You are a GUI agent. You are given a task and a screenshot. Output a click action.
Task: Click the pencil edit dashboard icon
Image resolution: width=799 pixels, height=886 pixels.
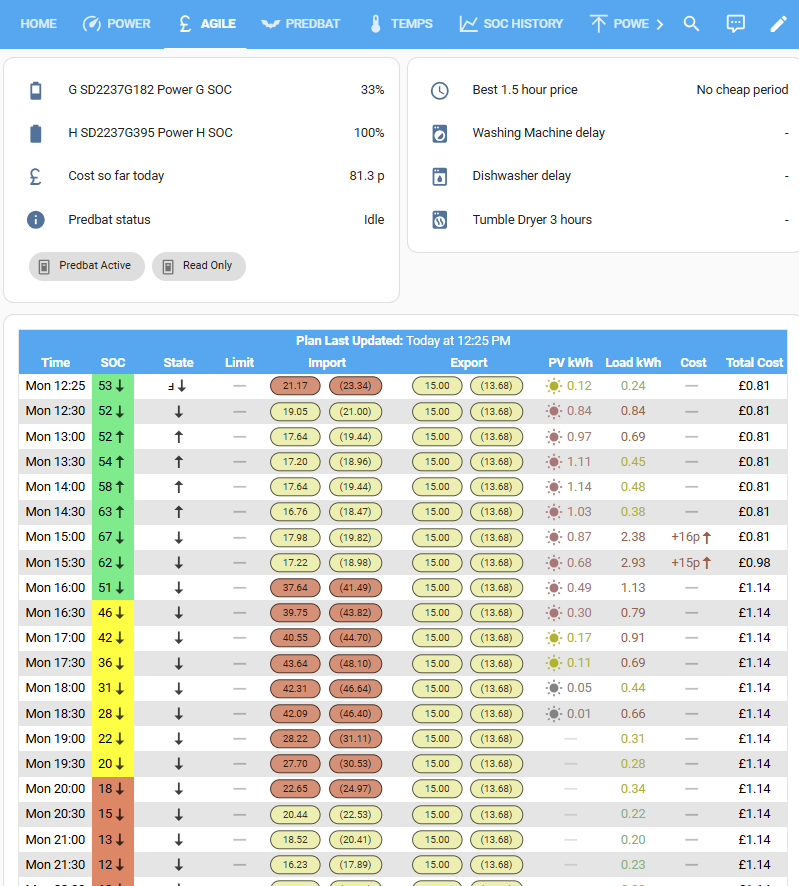click(779, 24)
